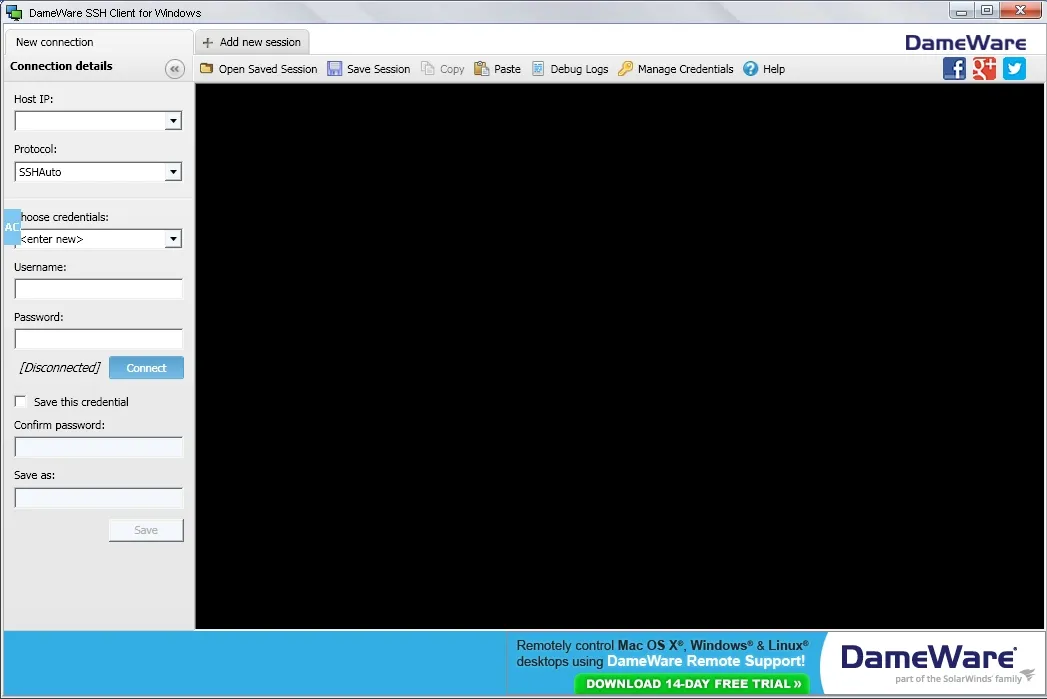Click the Save Session floppy disk icon
This screenshot has height=699, width=1047.
[x=335, y=69]
